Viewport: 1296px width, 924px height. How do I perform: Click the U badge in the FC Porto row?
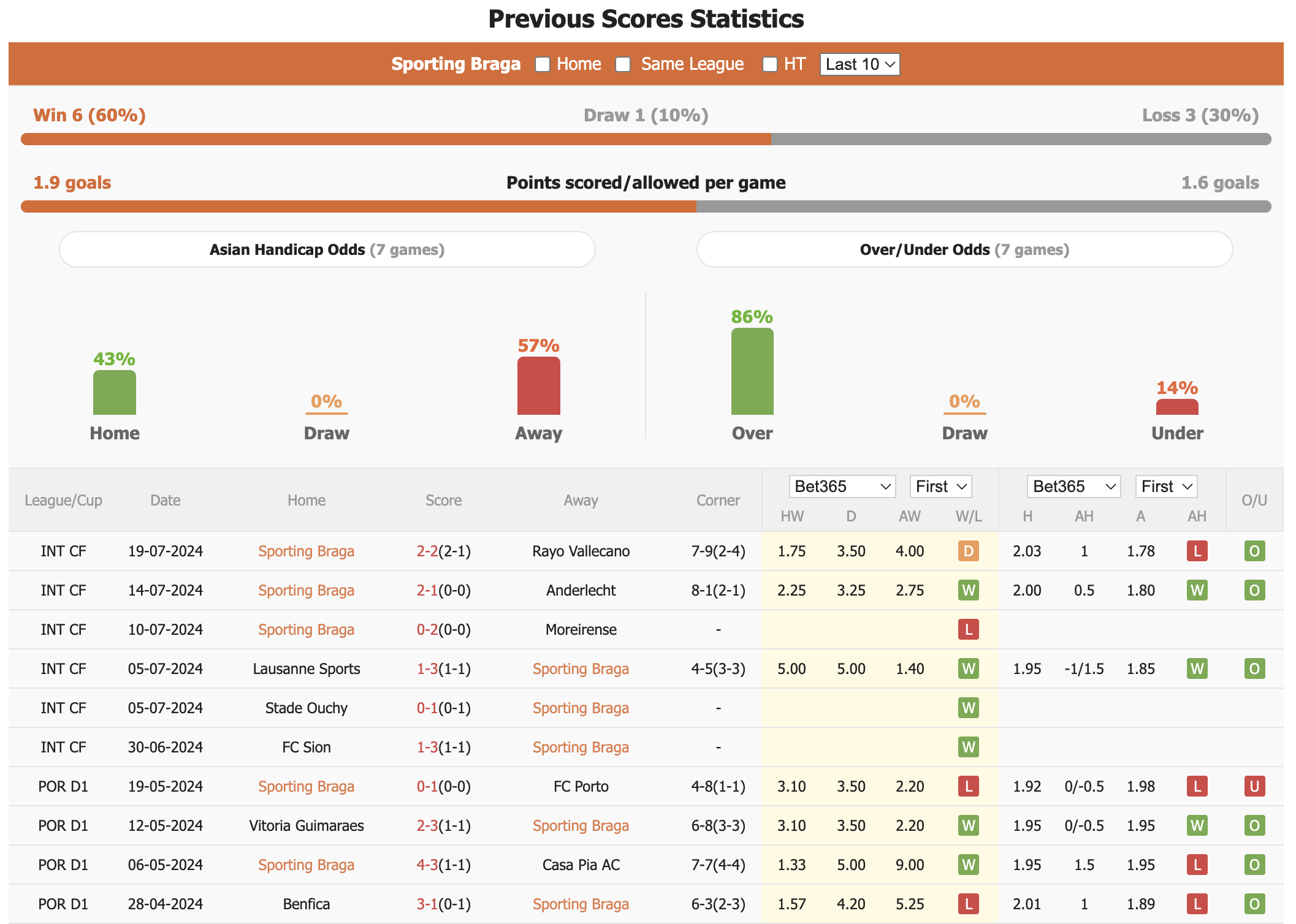[x=1255, y=786]
